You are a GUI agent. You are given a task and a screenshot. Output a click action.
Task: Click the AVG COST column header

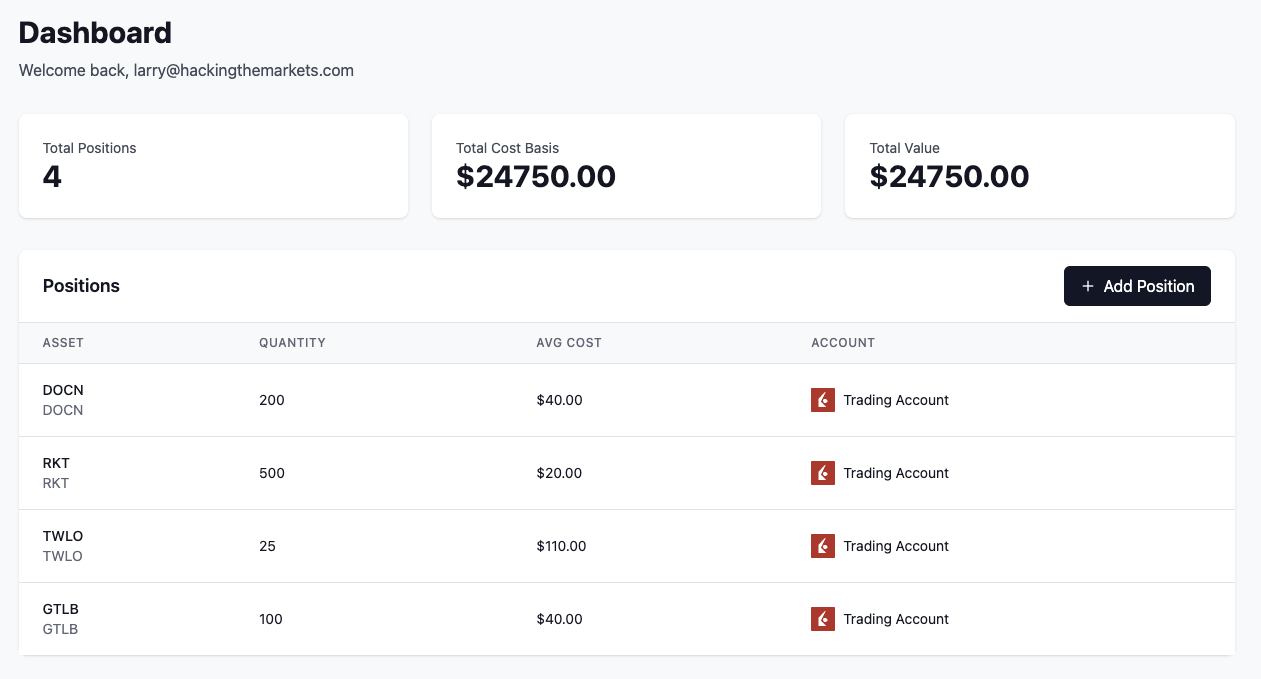click(x=569, y=342)
